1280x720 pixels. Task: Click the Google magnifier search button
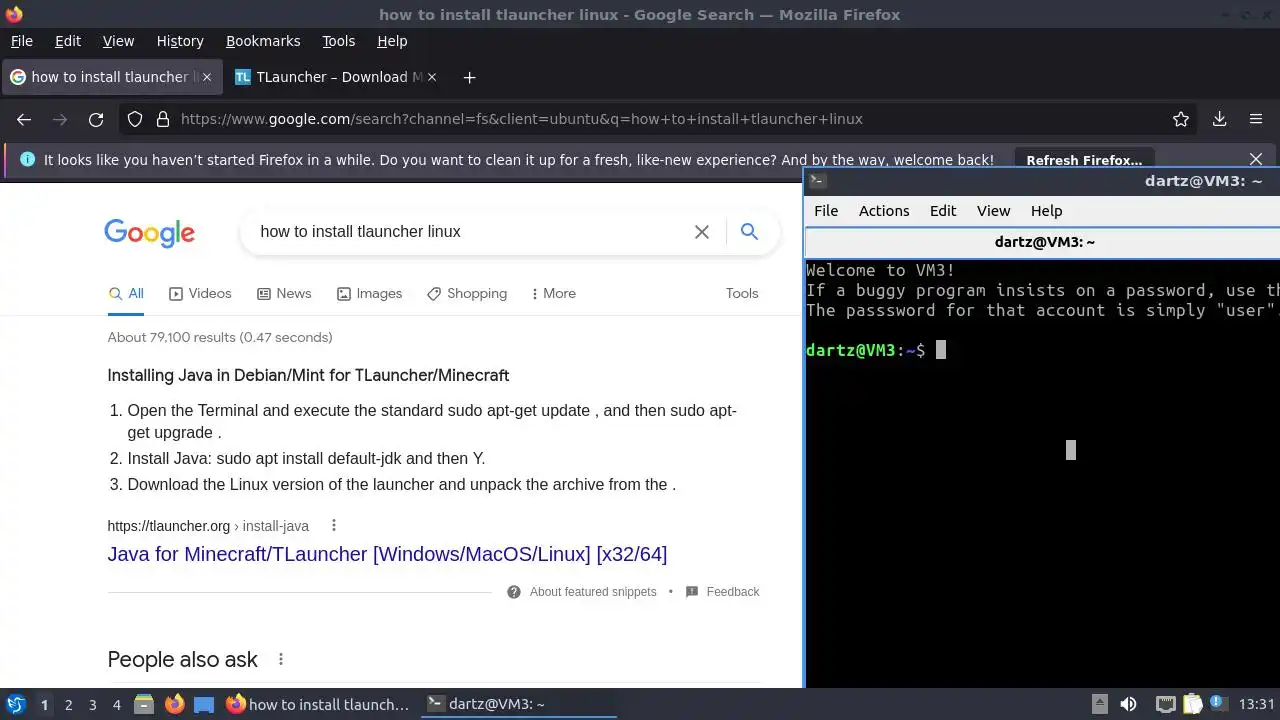click(x=749, y=232)
